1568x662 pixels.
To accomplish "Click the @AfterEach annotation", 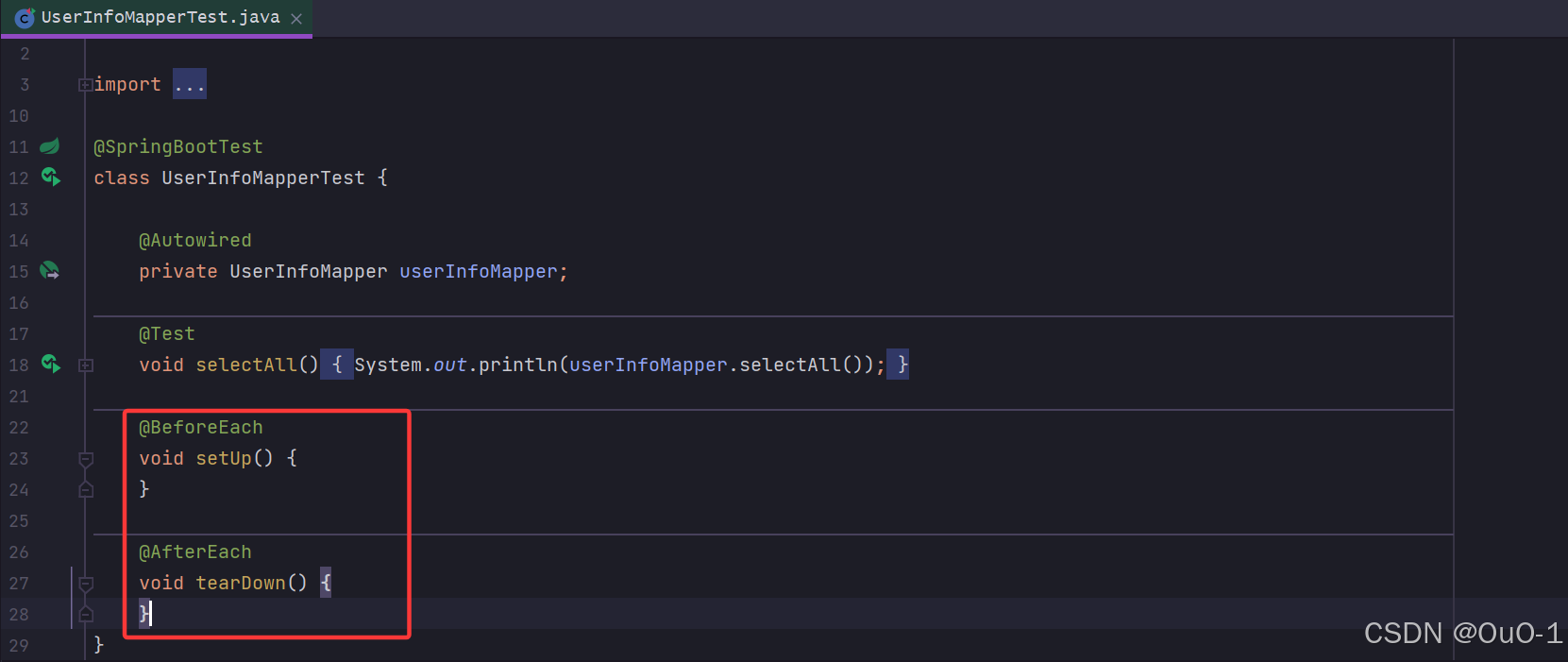I will tap(195, 552).
